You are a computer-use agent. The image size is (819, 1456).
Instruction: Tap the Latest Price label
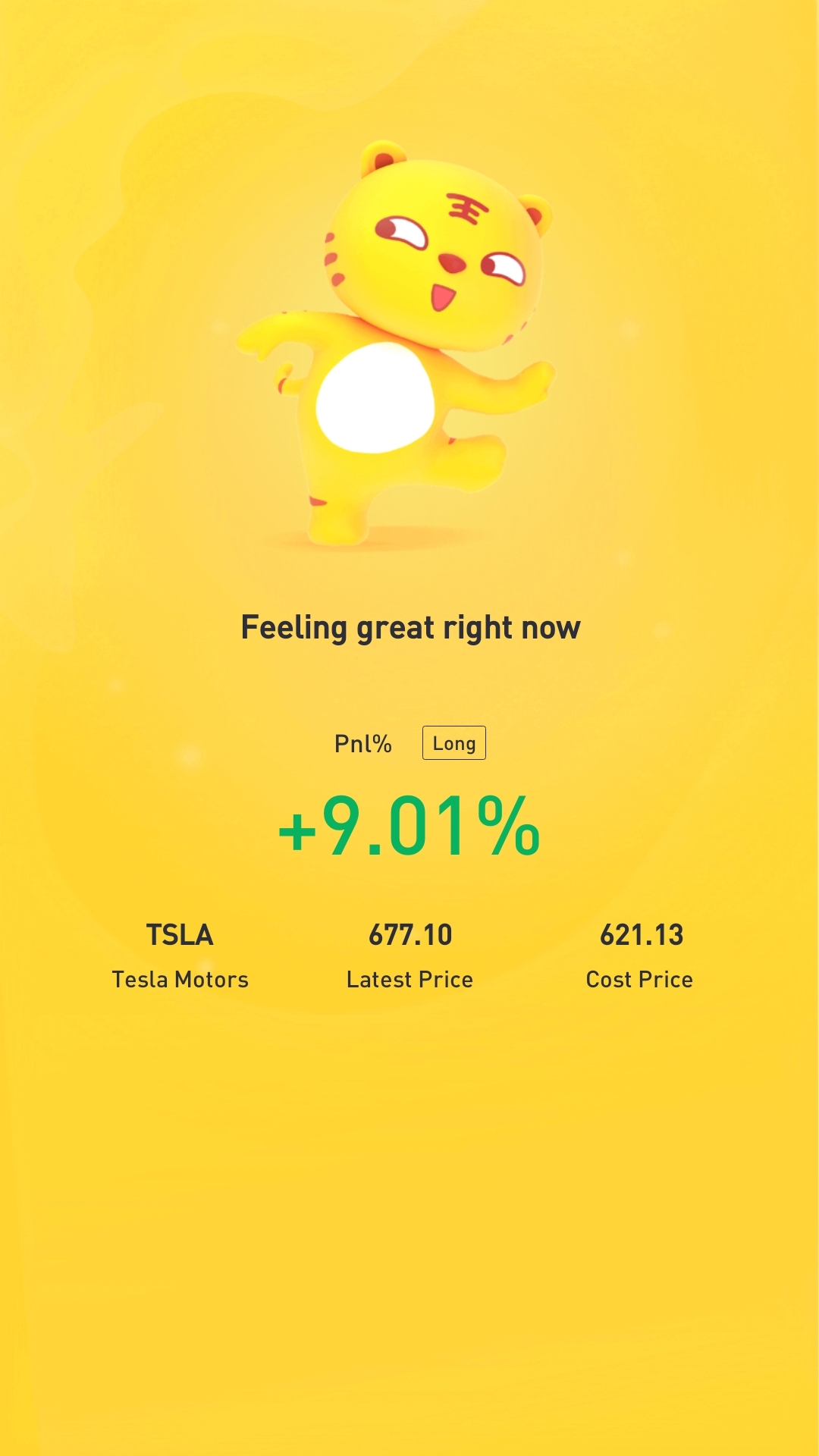coord(409,979)
